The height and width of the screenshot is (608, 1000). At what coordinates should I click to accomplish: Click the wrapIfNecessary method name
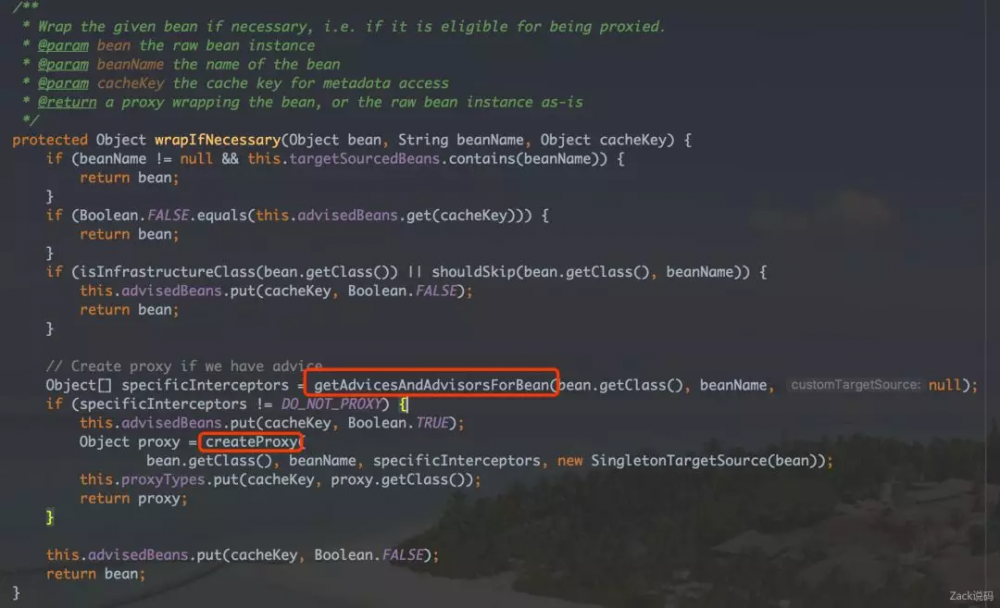pos(217,140)
